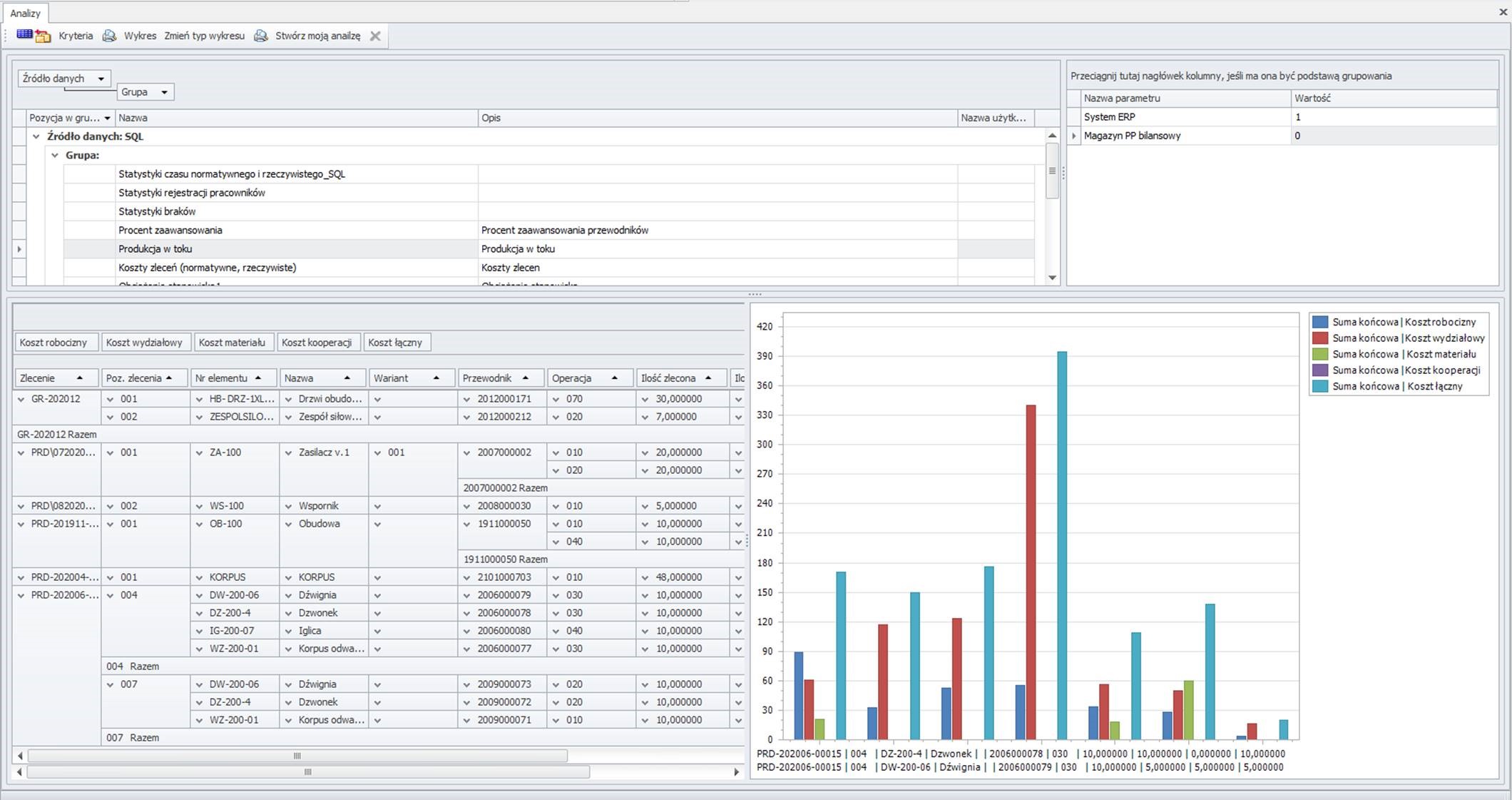
Task: Click the sort arrow on the Zlecenie column
Action: pyautogui.click(x=80, y=378)
